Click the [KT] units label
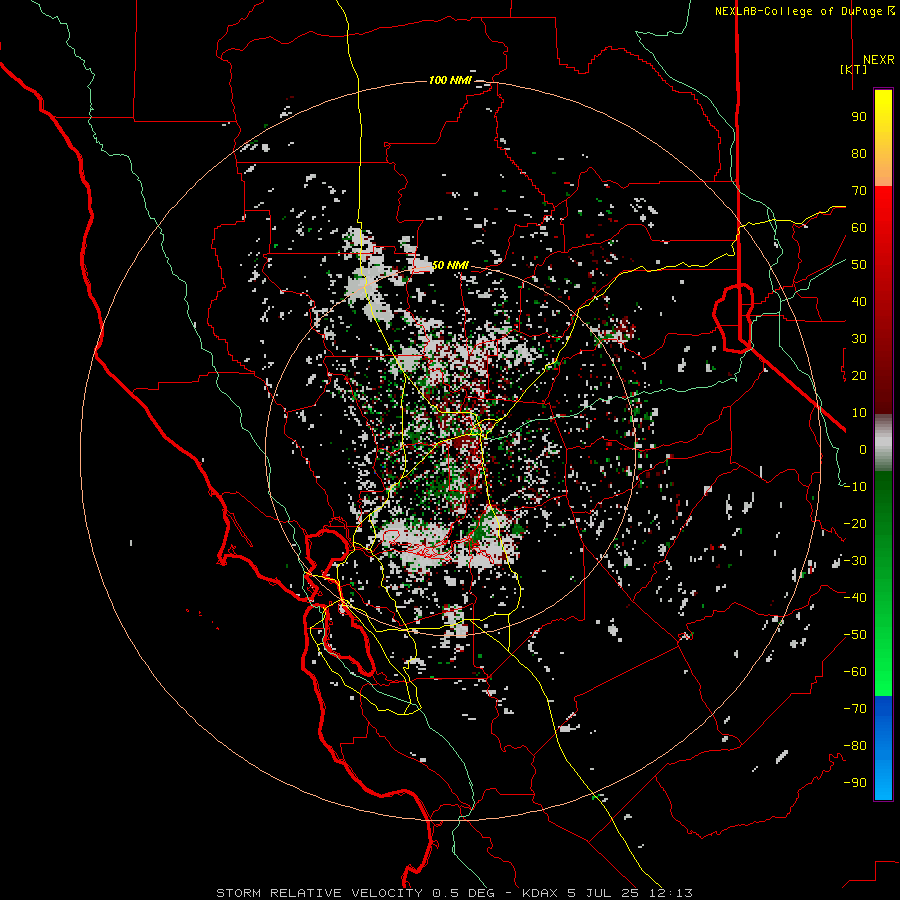Screen dimensions: 900x900 (x=854, y=69)
